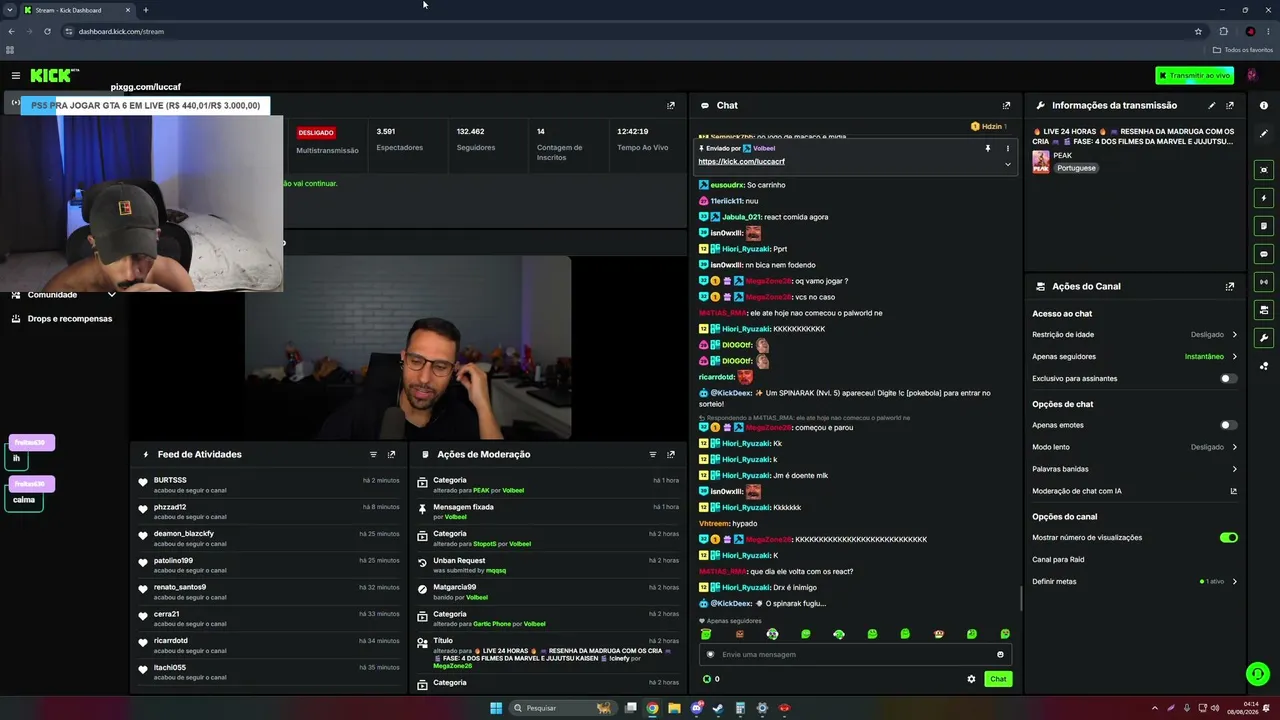Pop out the Informações da transmissão panel
Image resolution: width=1280 pixels, height=720 pixels.
[x=1230, y=105]
